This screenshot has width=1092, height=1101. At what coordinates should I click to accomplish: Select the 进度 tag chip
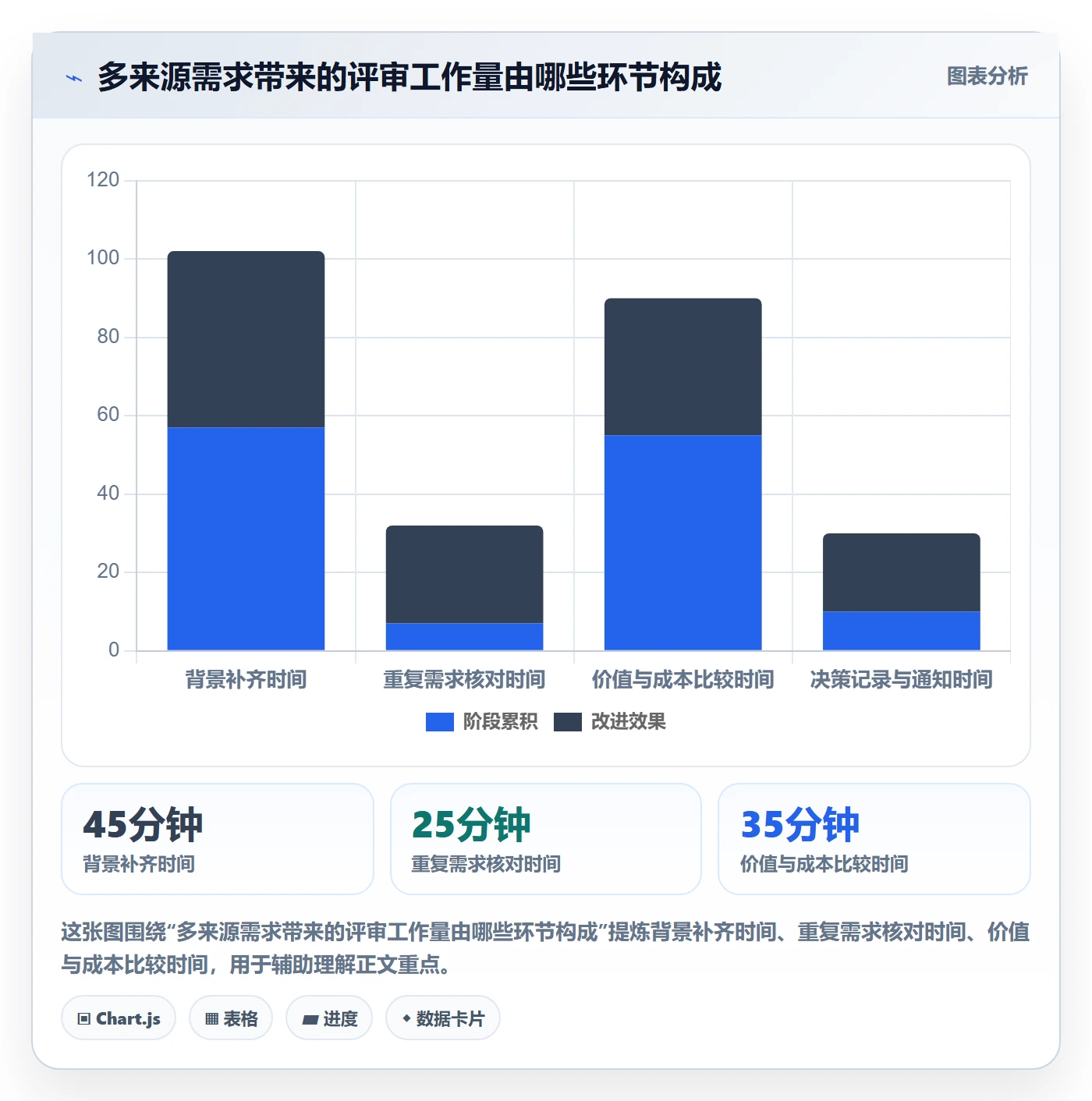329,1018
